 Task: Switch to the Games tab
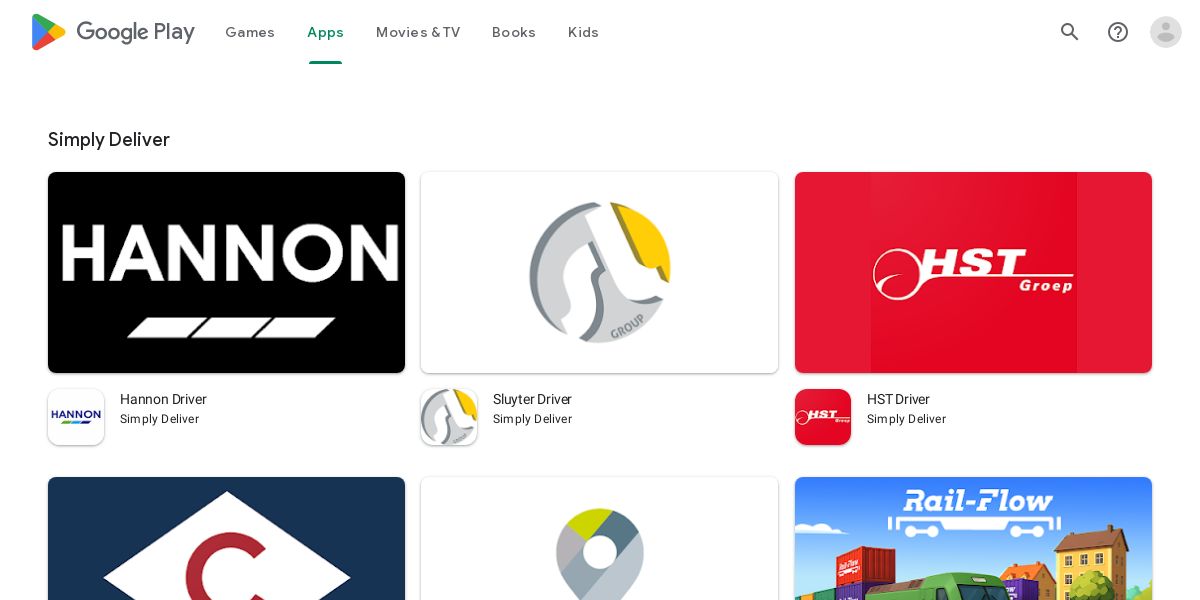point(250,32)
